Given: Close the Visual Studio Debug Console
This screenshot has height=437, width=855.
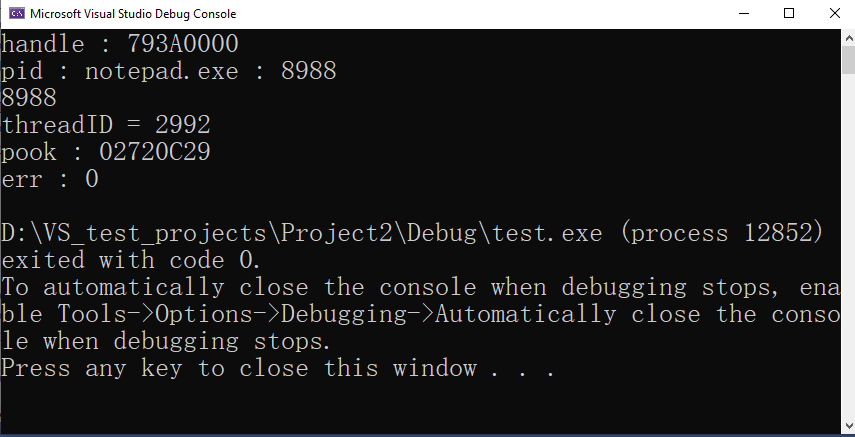Looking at the screenshot, I should coord(834,14).
